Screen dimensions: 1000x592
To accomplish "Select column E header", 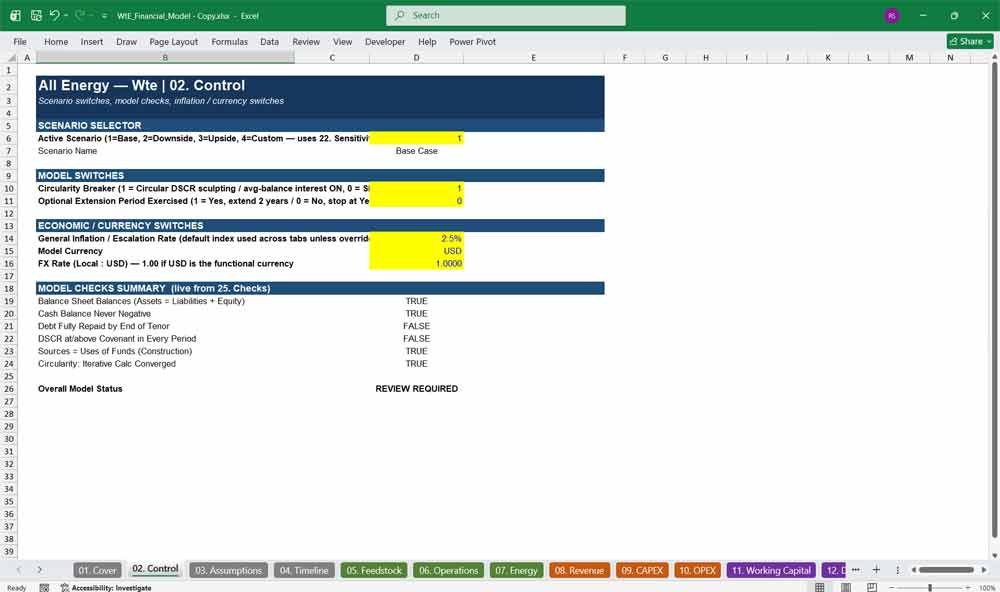I will (x=534, y=57).
